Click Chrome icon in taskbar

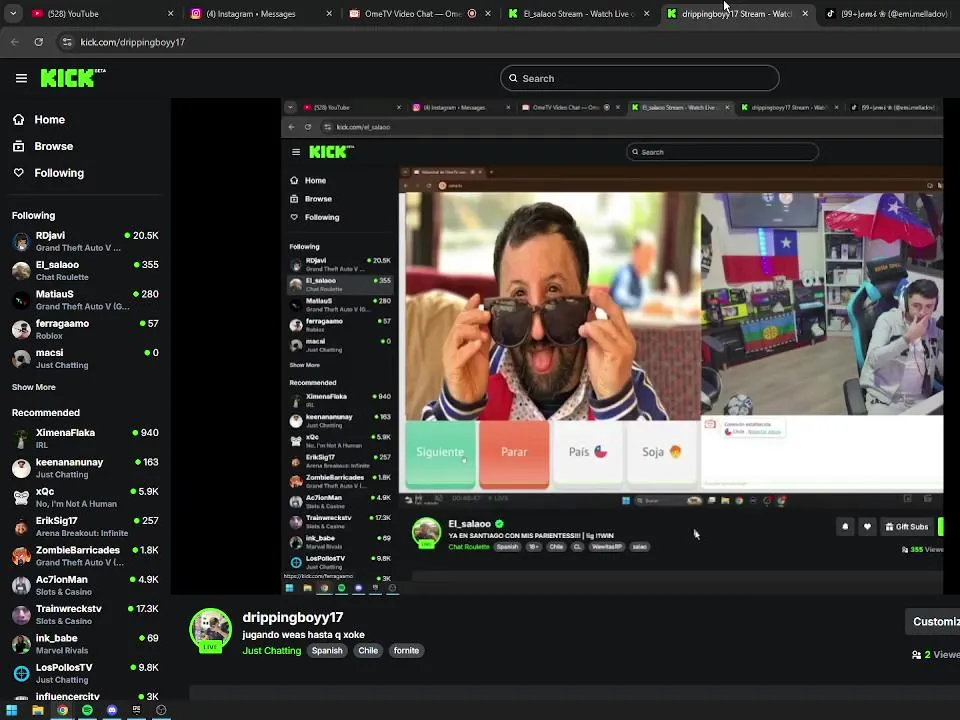62,710
